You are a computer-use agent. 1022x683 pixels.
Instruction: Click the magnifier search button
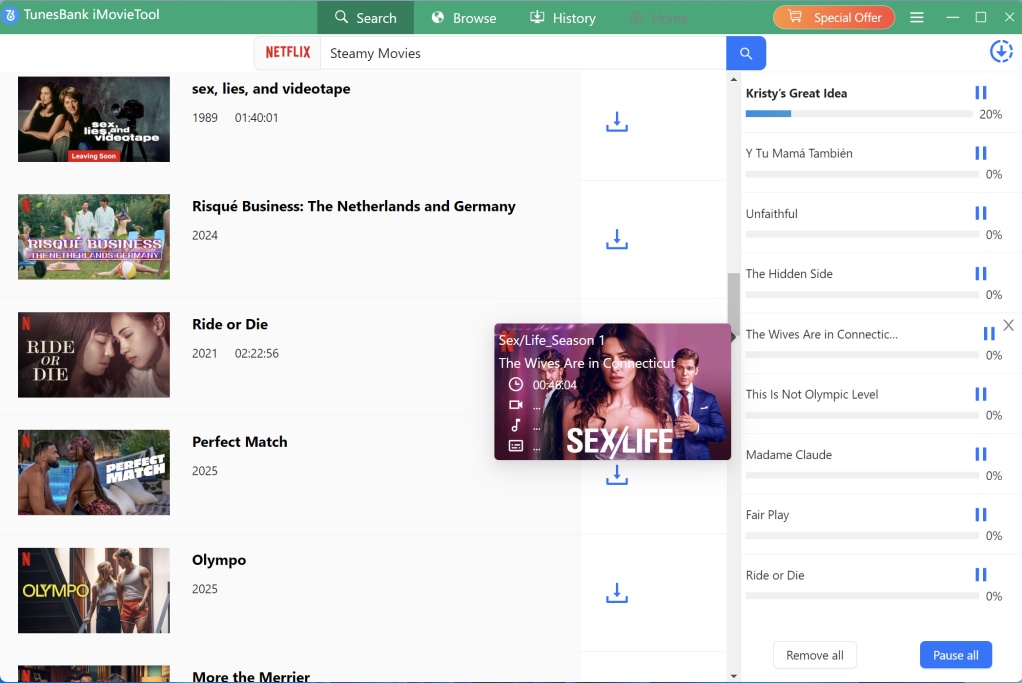745,52
